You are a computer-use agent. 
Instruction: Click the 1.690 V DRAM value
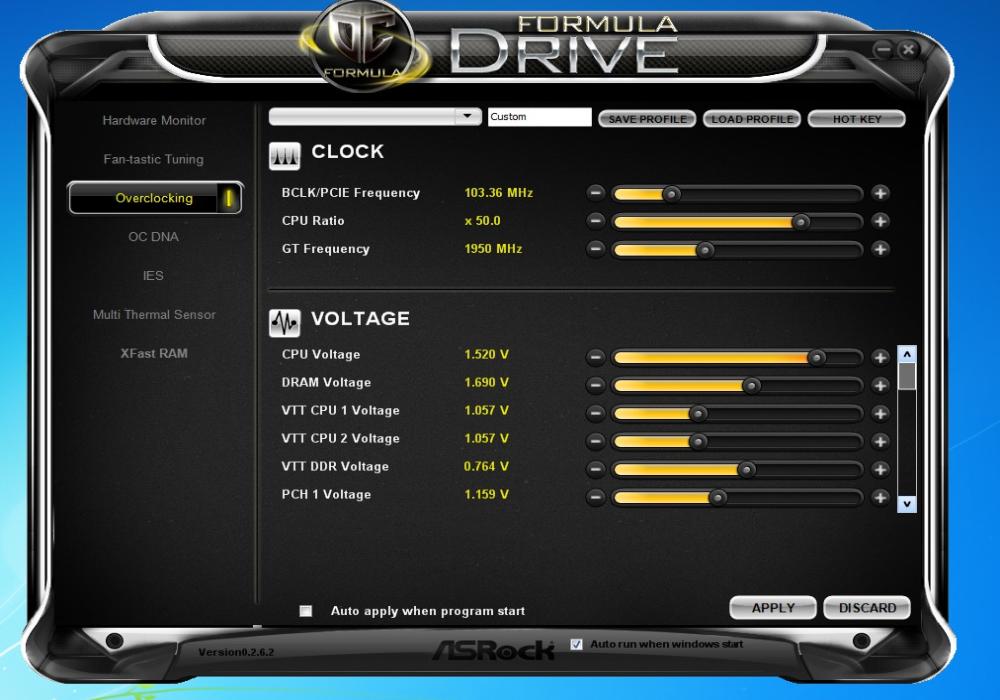click(x=486, y=383)
